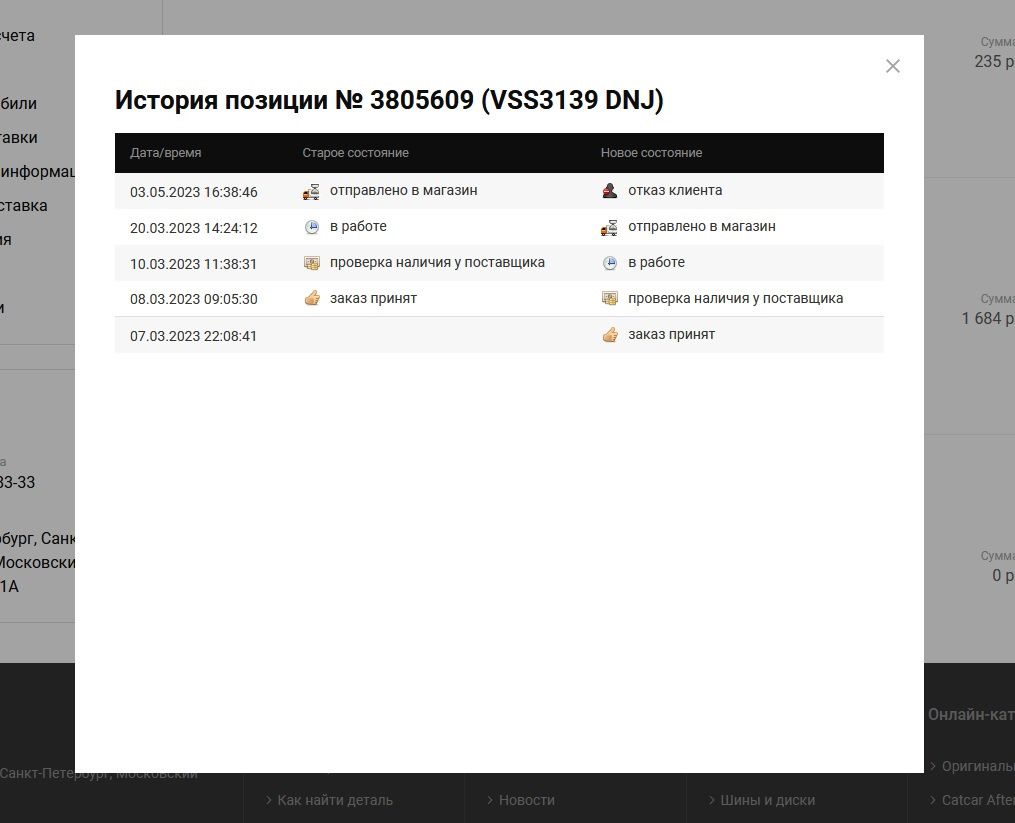Click supplier check icon in 08.03.2023 new state

610,299
